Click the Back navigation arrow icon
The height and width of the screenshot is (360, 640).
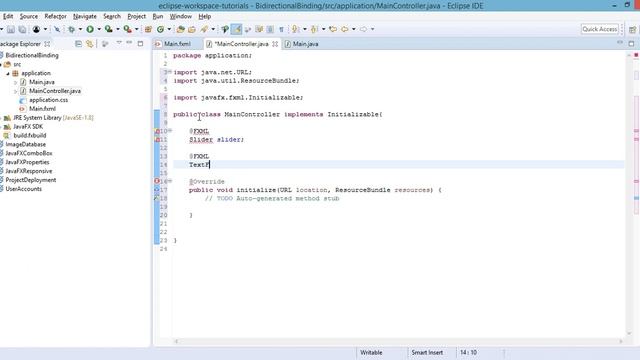tap(345, 29)
